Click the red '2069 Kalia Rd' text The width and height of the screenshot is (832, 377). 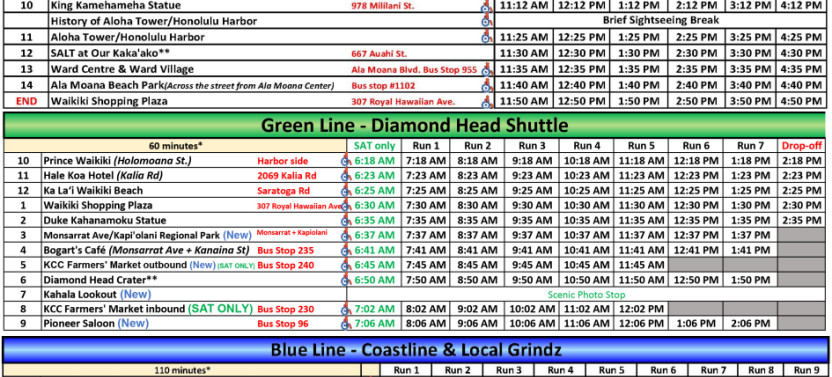tap(287, 176)
